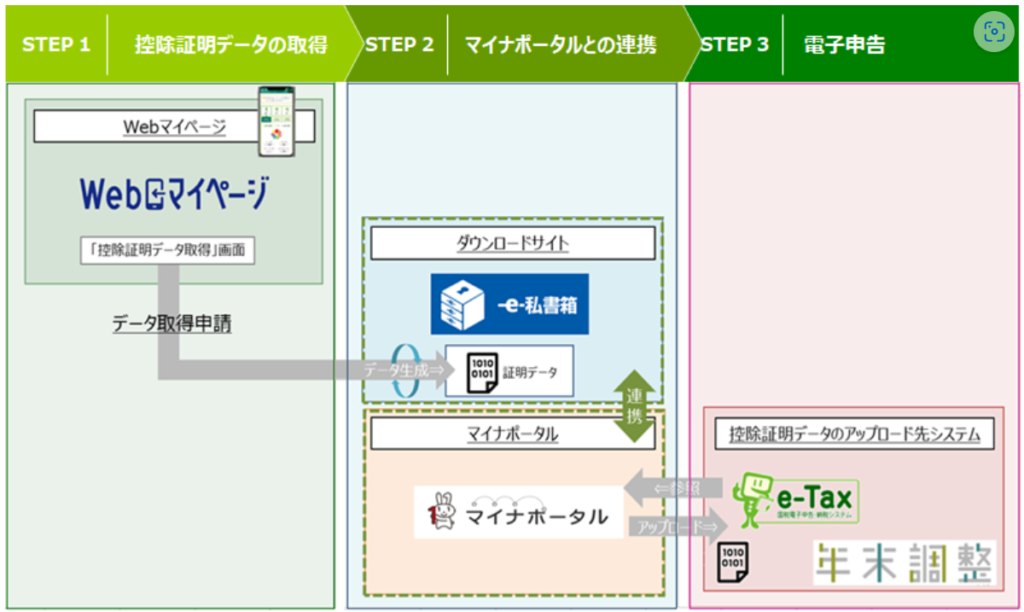Click the 「控除証明データ取得」画面 button

pyautogui.click(x=167, y=251)
